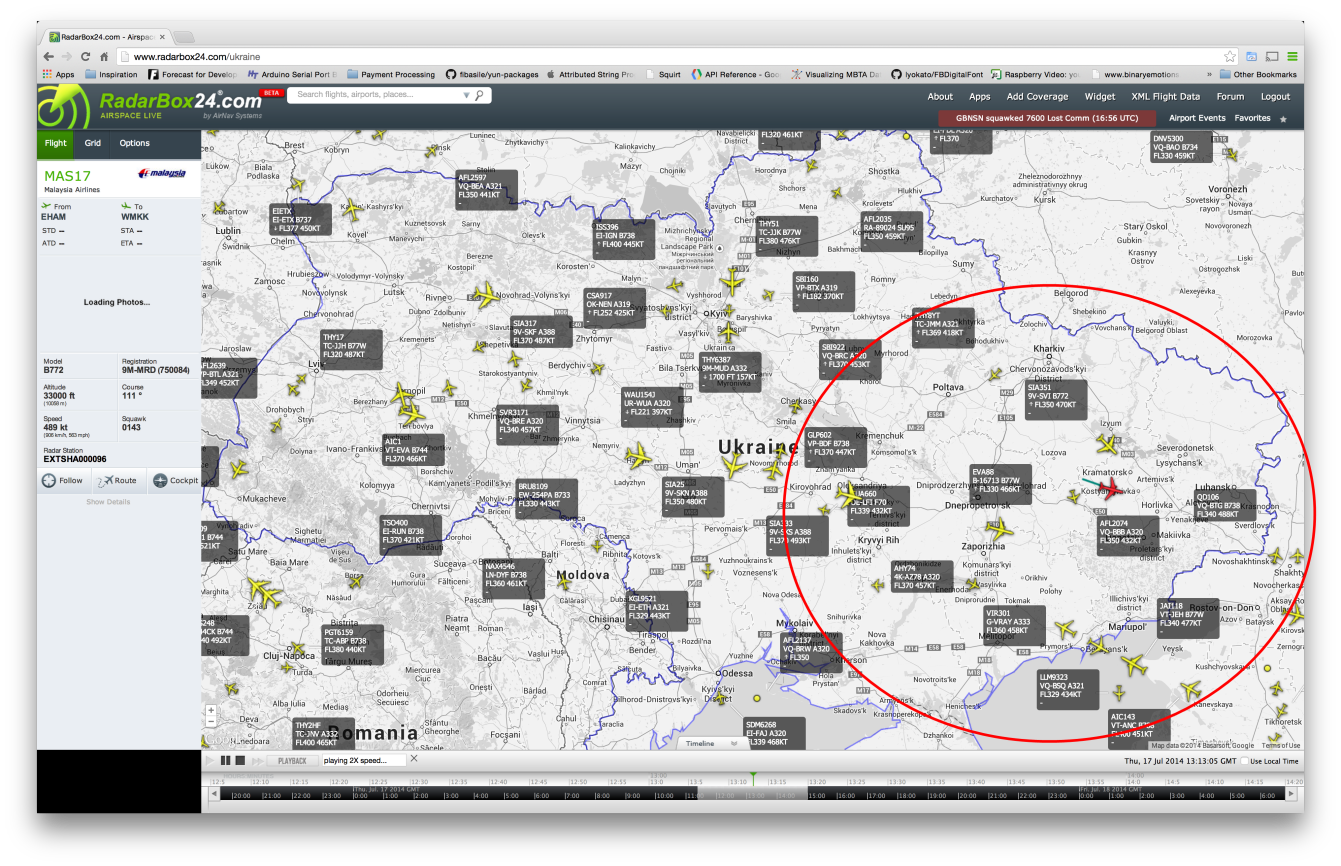Click the Terms of Use map link
The image size is (1341, 866).
tap(1281, 745)
